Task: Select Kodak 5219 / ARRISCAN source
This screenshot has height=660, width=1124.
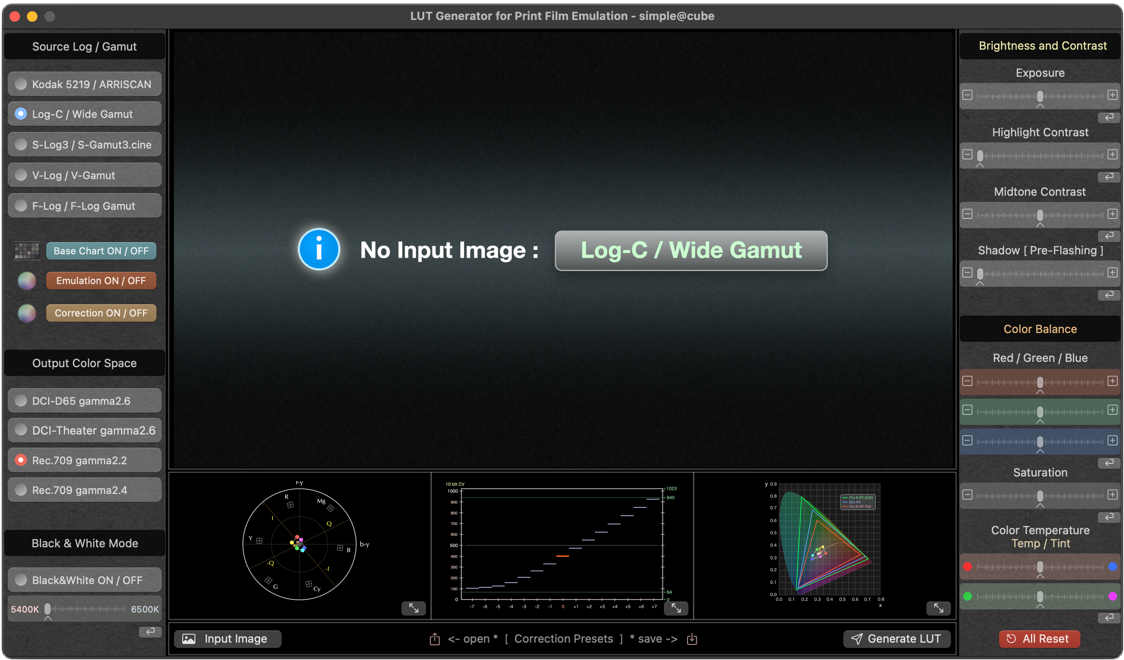Action: tap(85, 84)
